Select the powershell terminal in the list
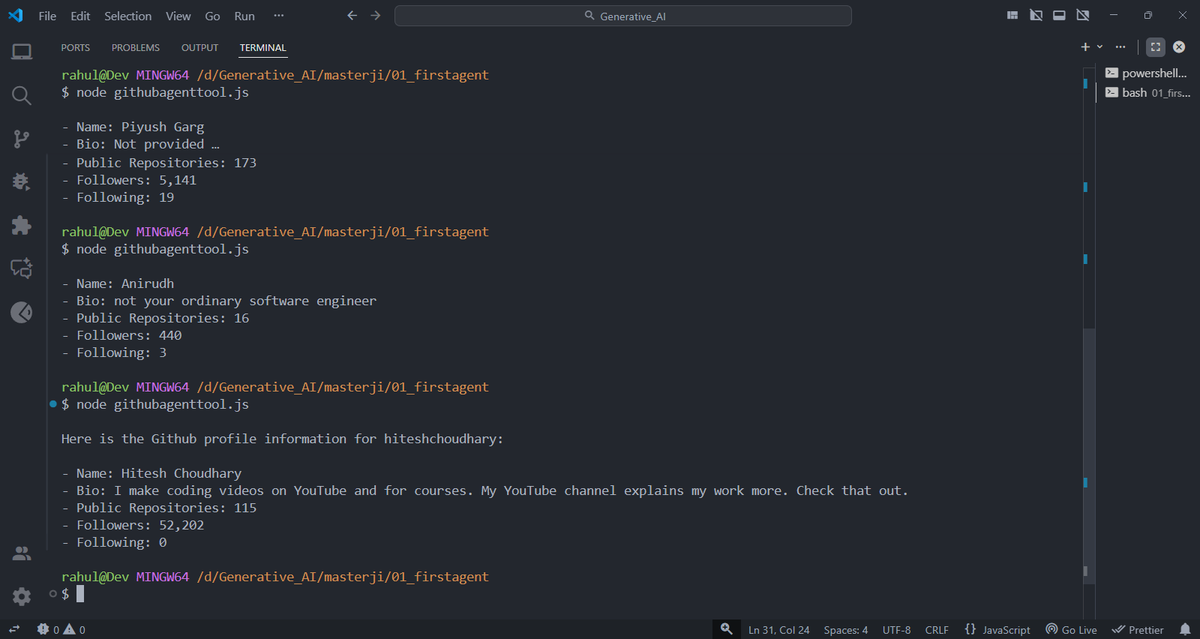 pyautogui.click(x=1146, y=72)
